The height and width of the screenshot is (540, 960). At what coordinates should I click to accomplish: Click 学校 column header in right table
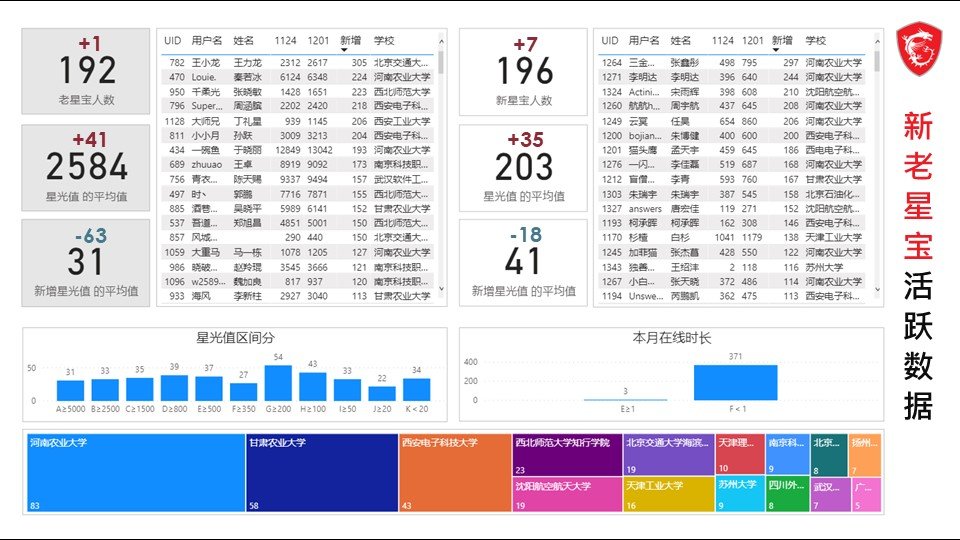(x=815, y=41)
